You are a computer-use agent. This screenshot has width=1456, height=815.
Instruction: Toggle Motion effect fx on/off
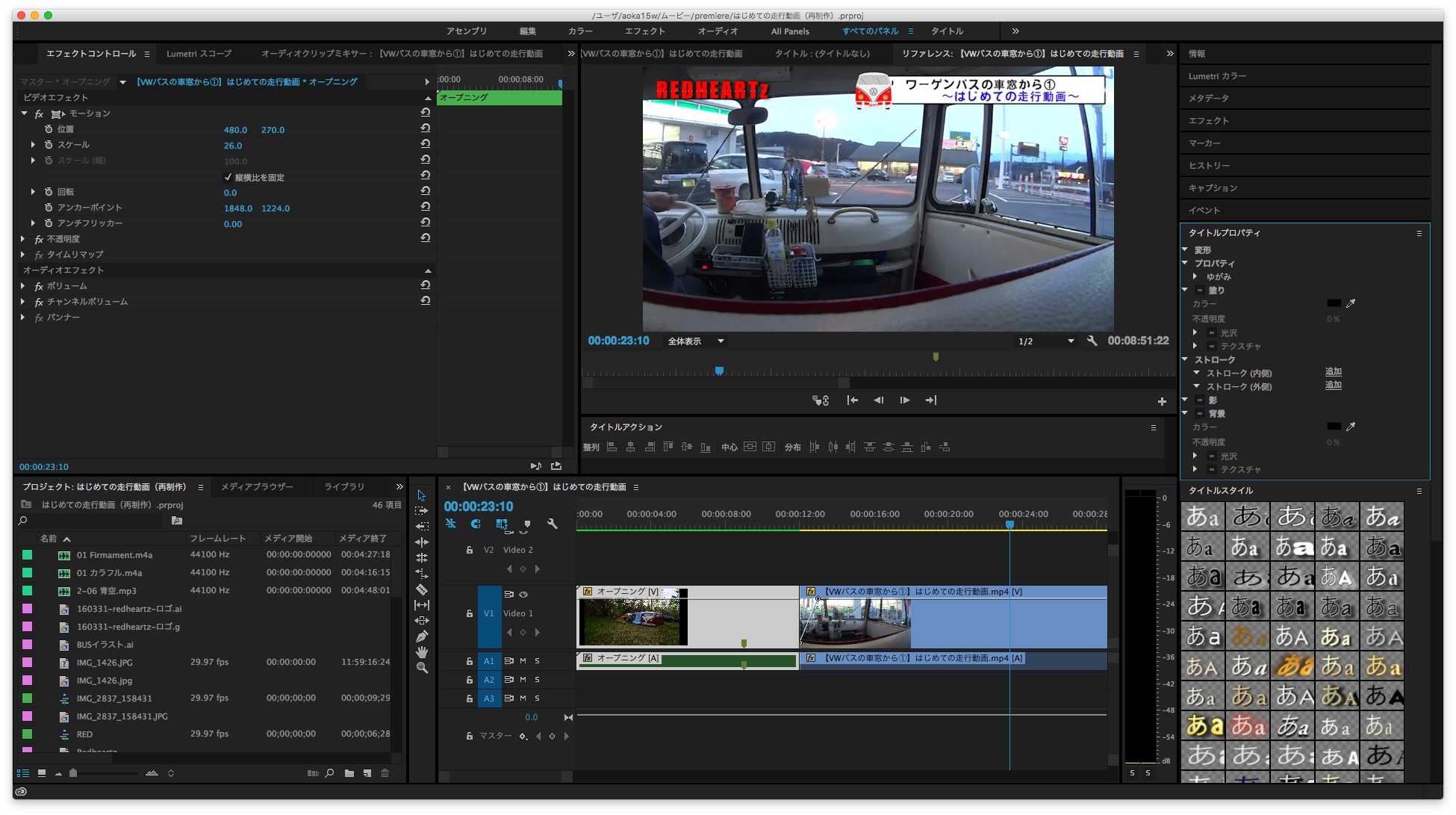coord(39,114)
